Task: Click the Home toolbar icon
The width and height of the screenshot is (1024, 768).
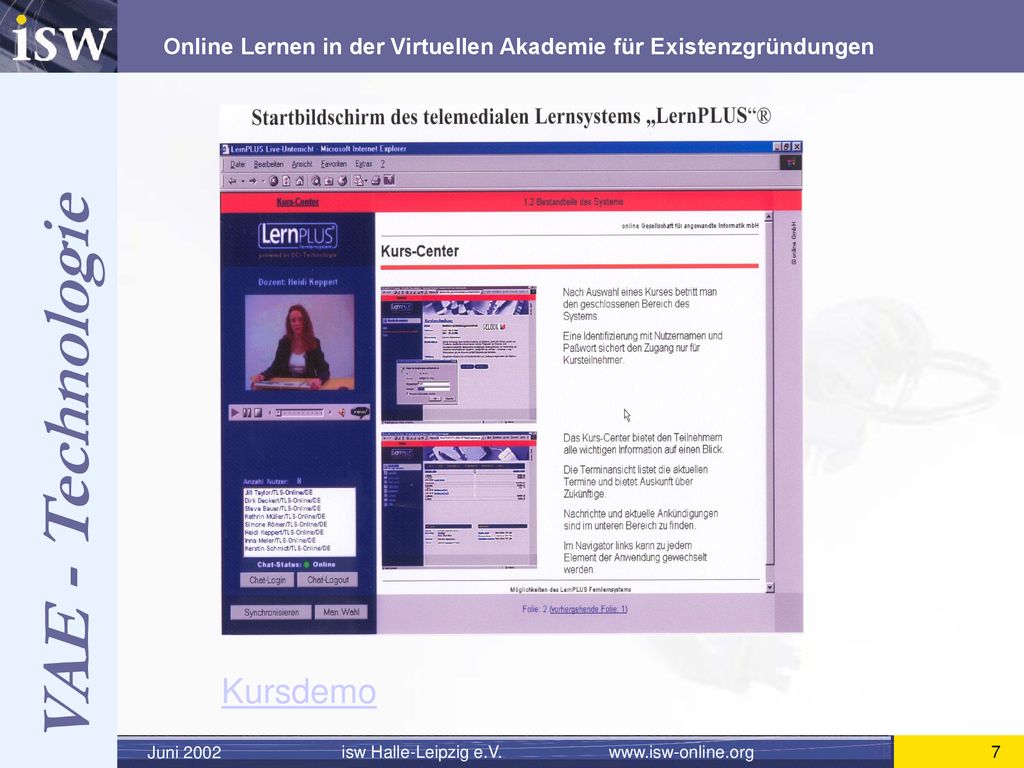Action: pyautogui.click(x=300, y=181)
